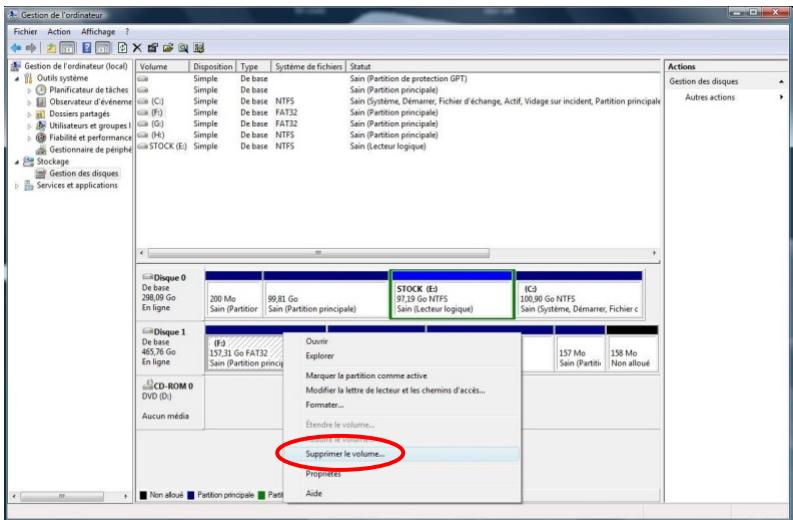Screen dimensions: 793x520
Task: Open the ? help menu
Action: 127,31
